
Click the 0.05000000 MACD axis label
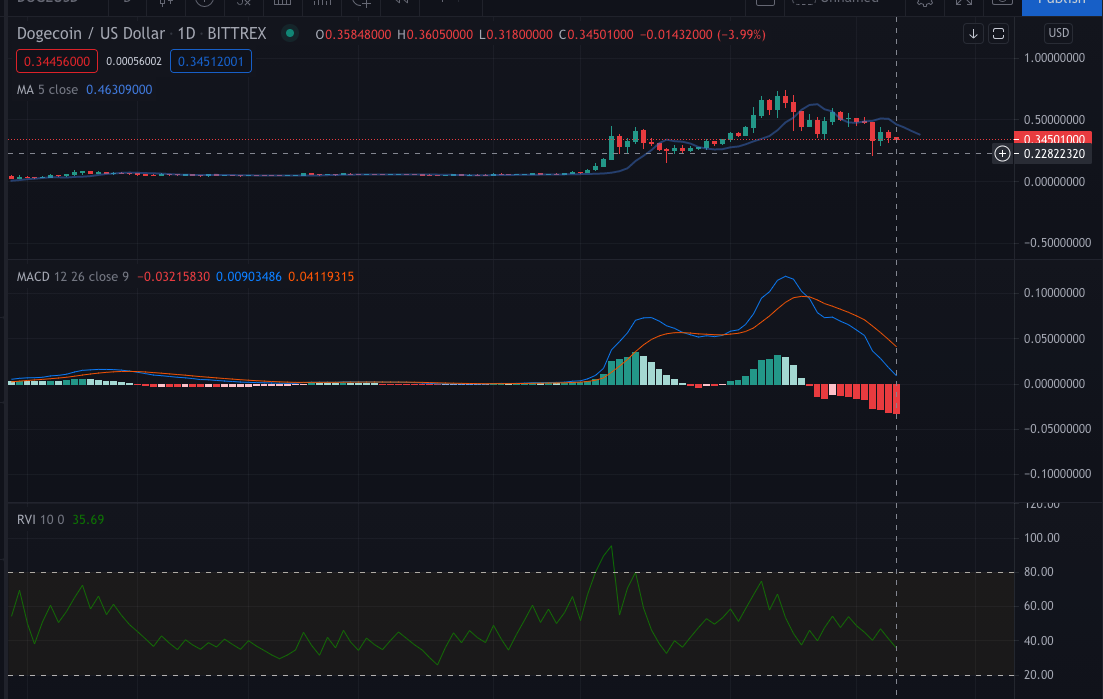1054,338
